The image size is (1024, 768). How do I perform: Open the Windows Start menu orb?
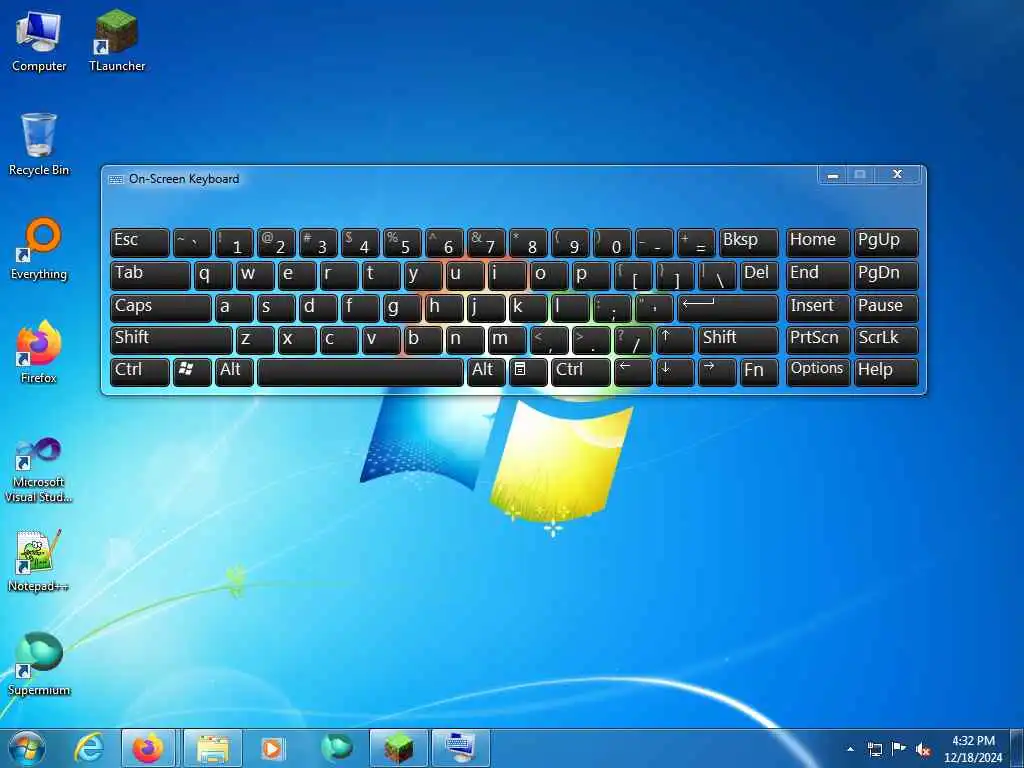click(x=27, y=748)
